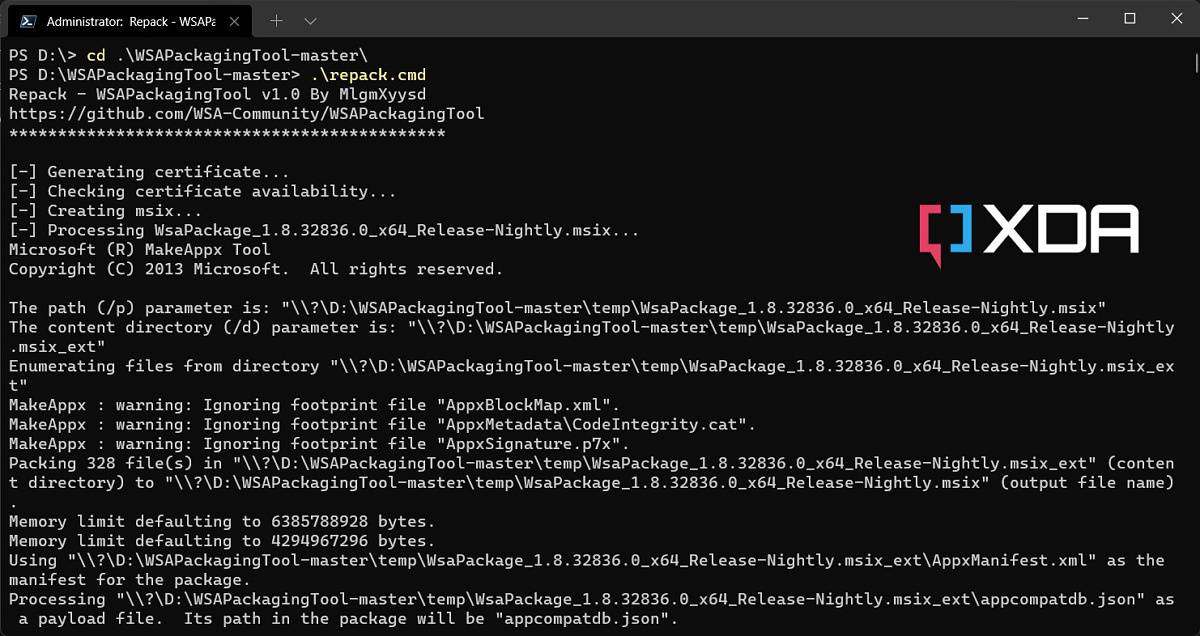Close the Repack tab using its X
Screen dimensions: 1200x636
point(235,19)
